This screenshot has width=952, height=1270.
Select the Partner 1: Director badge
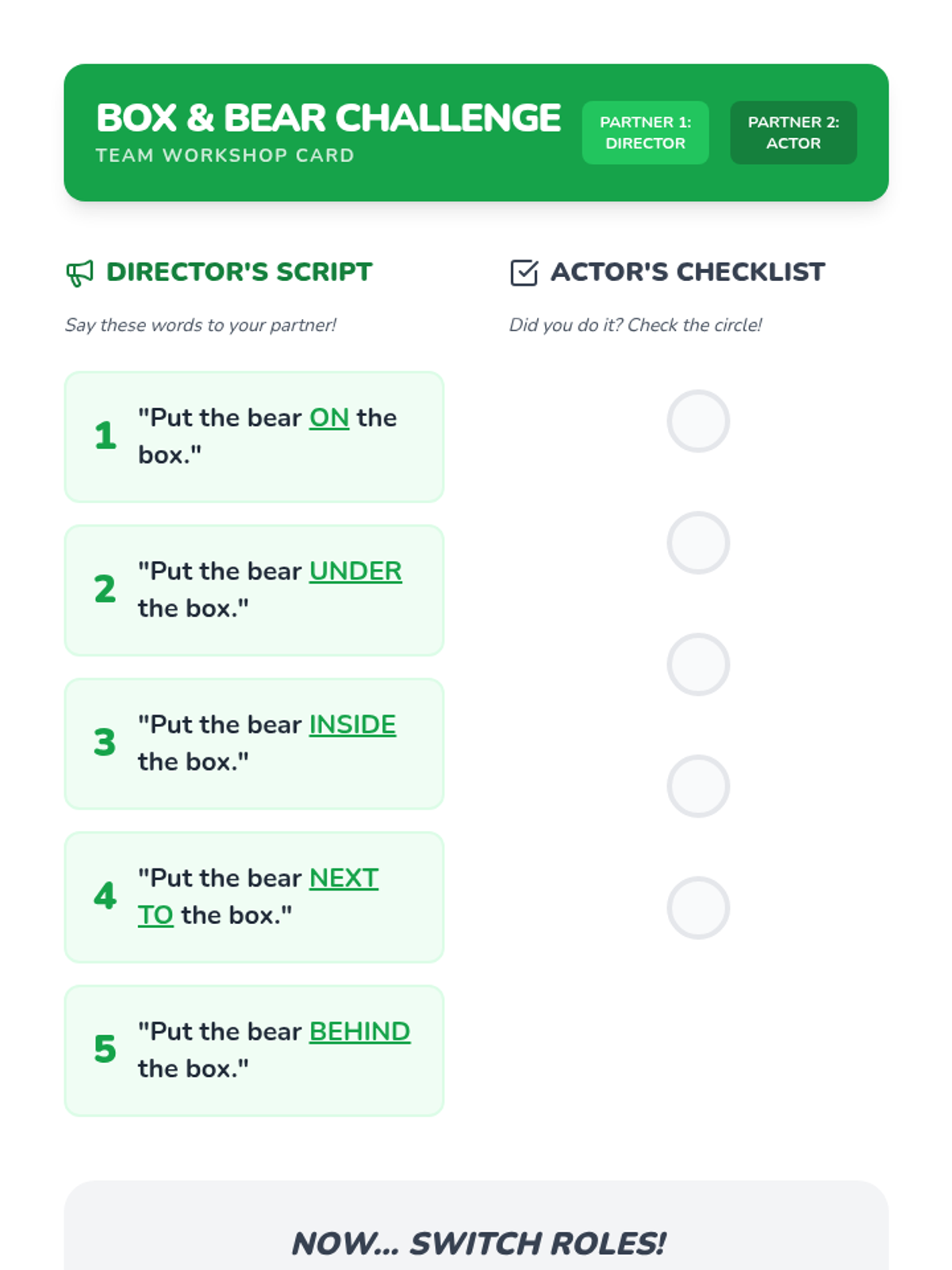(x=646, y=133)
